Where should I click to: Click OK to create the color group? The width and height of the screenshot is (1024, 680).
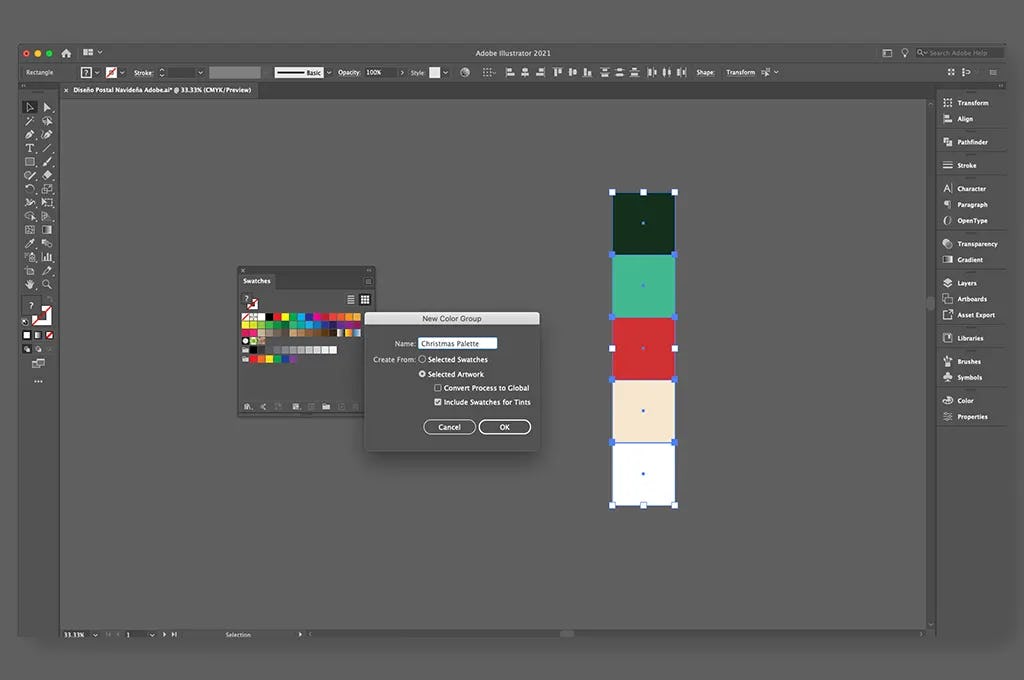click(505, 426)
